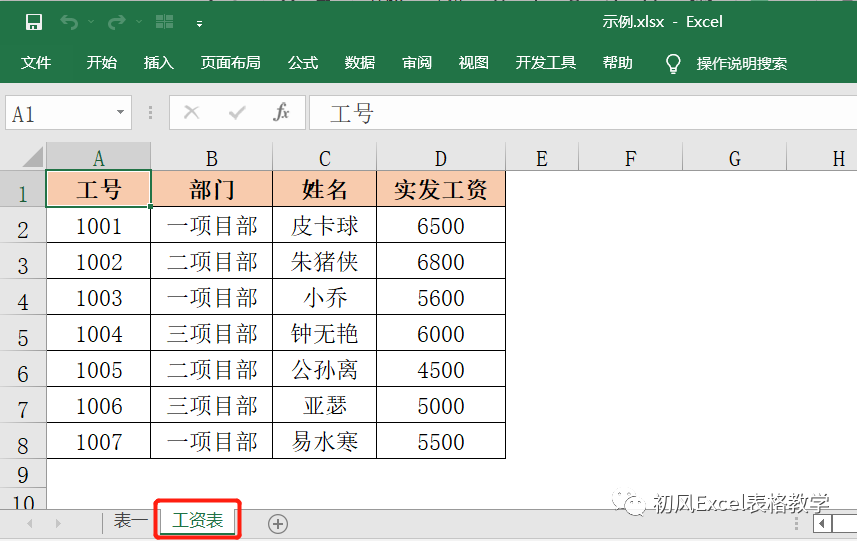Open the 帮助 ribbon tab
Viewport: 857px width, 541px height.
pos(618,63)
